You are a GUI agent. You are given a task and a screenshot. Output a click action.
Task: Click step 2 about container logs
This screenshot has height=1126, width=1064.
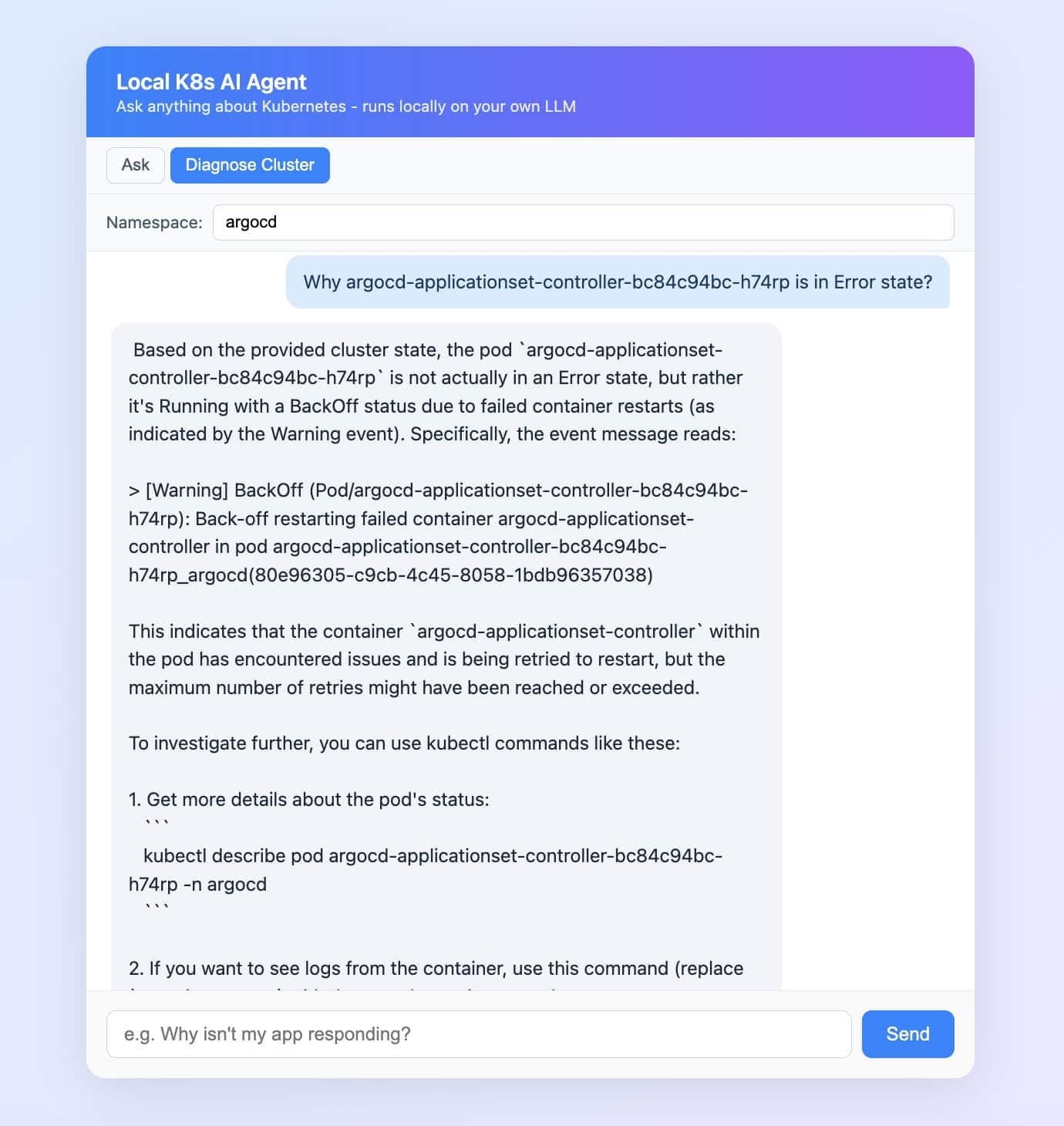[436, 968]
